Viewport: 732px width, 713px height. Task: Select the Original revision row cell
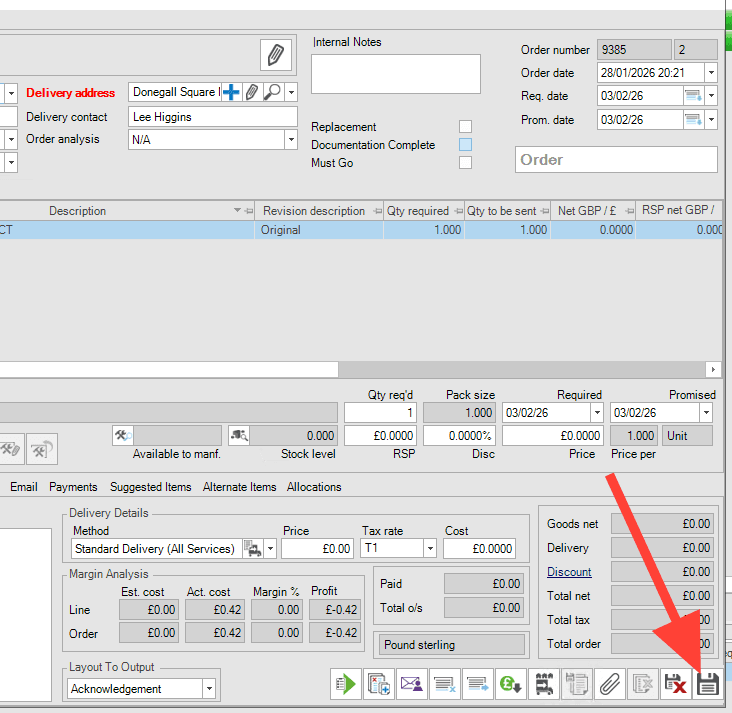click(319, 230)
